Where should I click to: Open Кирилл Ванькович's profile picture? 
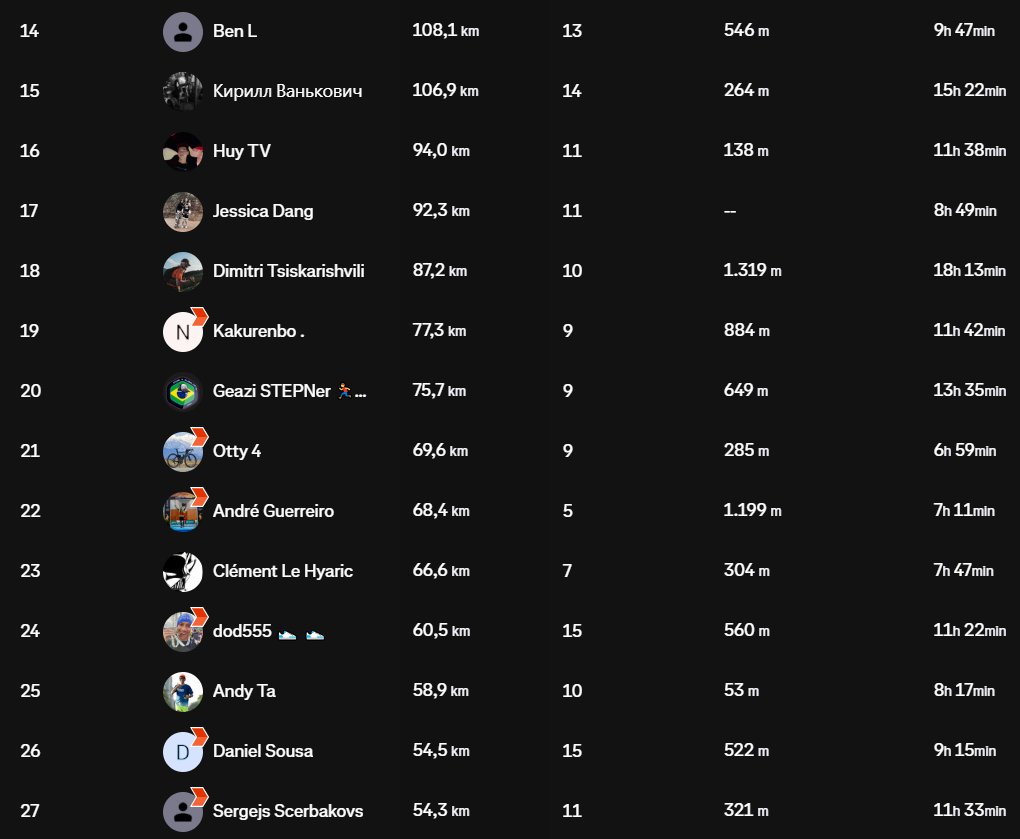pyautogui.click(x=183, y=91)
